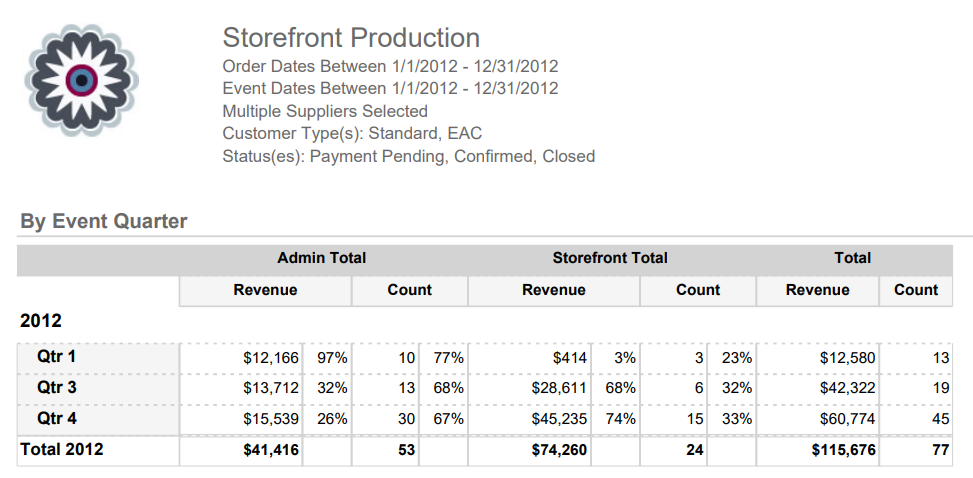This screenshot has height=478, width=973.
Task: Click the flower logo icon
Action: [x=80, y=79]
